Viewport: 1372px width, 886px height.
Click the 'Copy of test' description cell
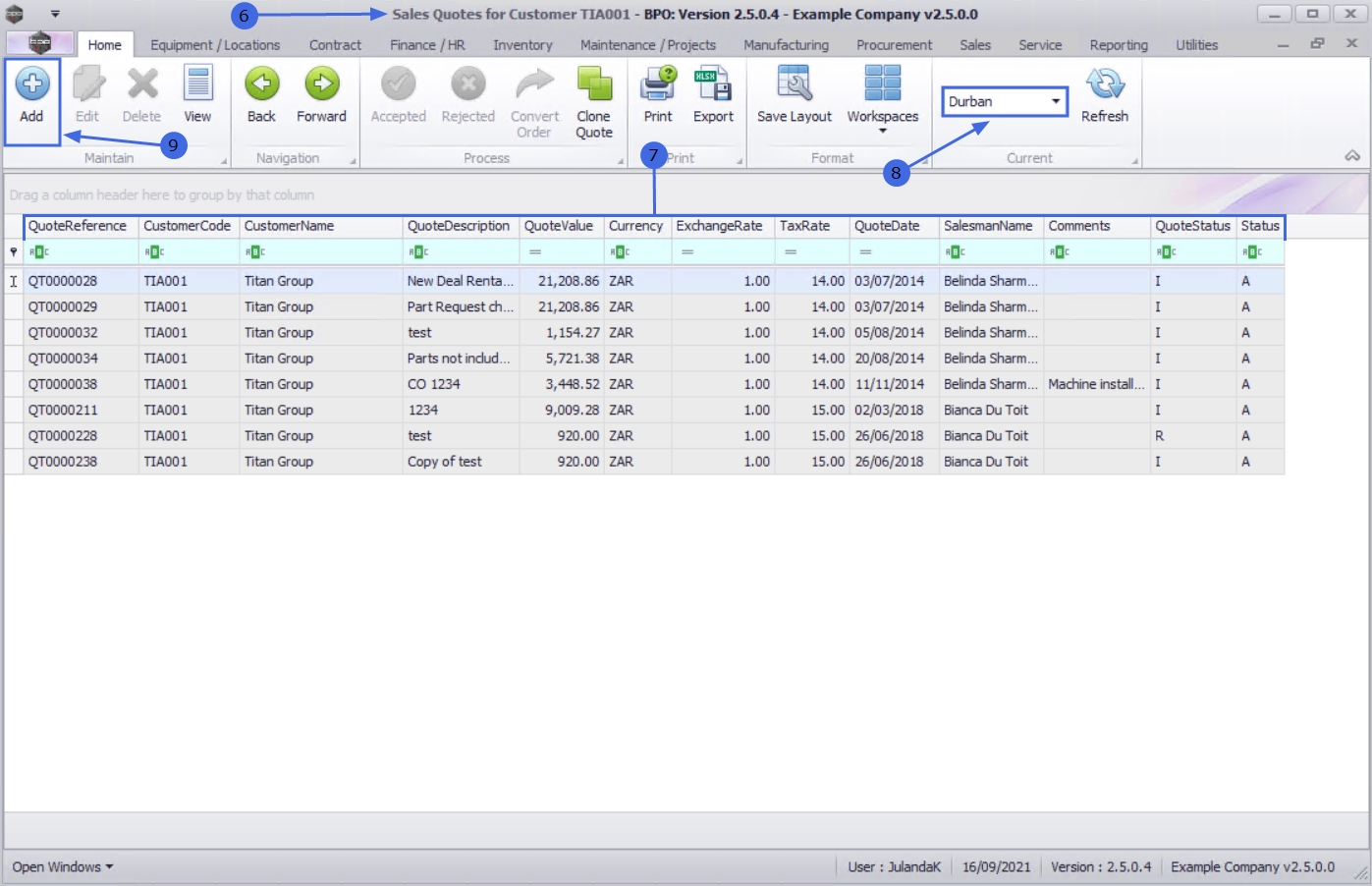462,462
